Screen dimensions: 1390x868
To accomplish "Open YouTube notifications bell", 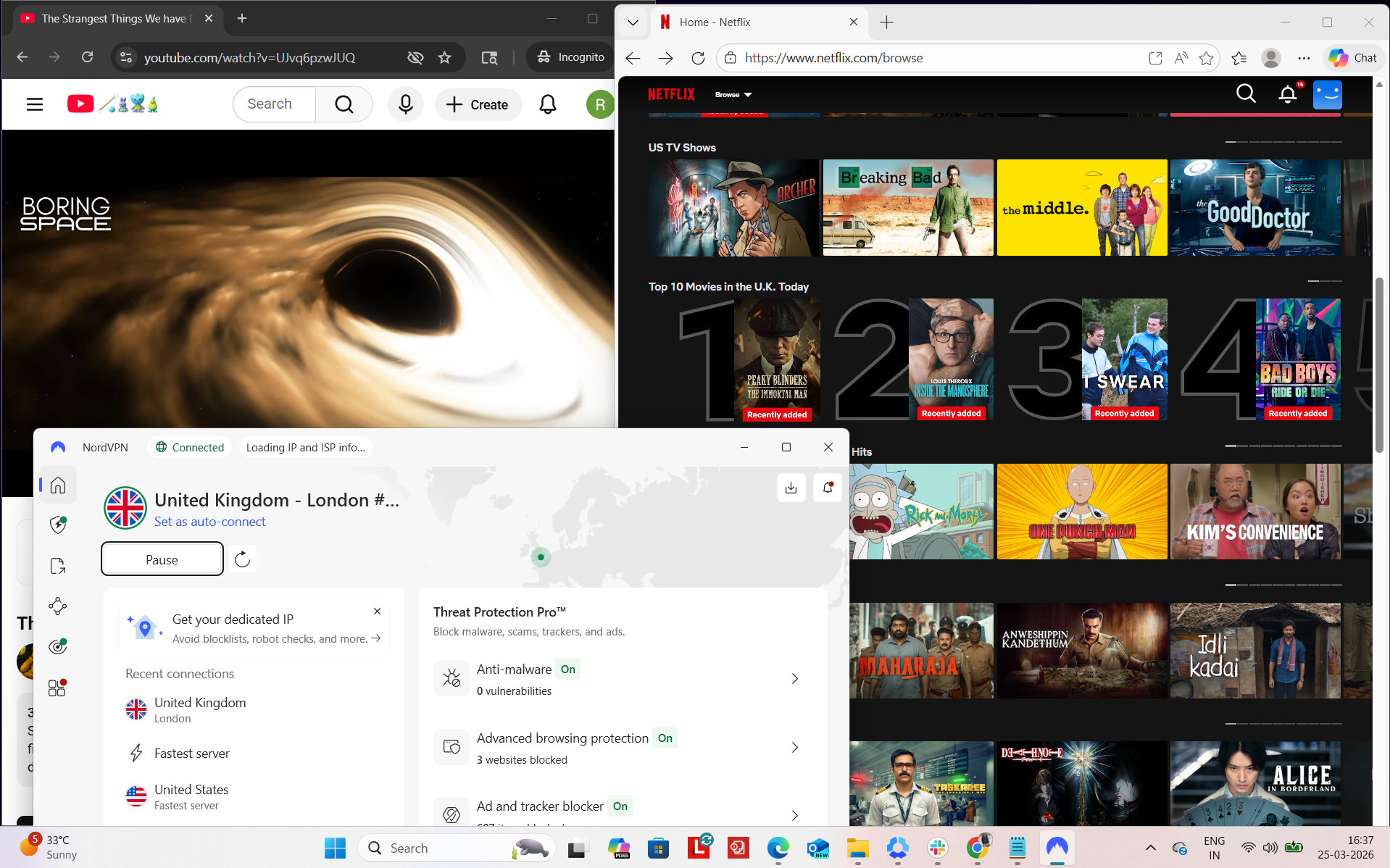I will click(548, 104).
